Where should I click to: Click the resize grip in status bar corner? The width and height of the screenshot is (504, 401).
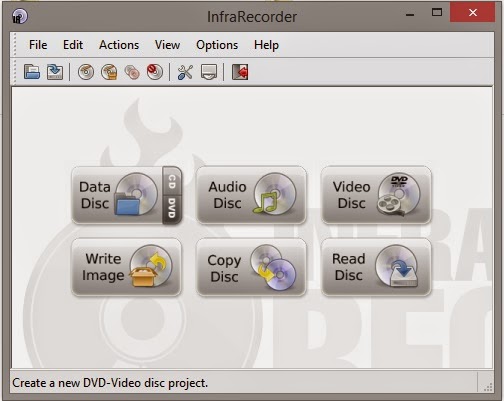[488, 387]
